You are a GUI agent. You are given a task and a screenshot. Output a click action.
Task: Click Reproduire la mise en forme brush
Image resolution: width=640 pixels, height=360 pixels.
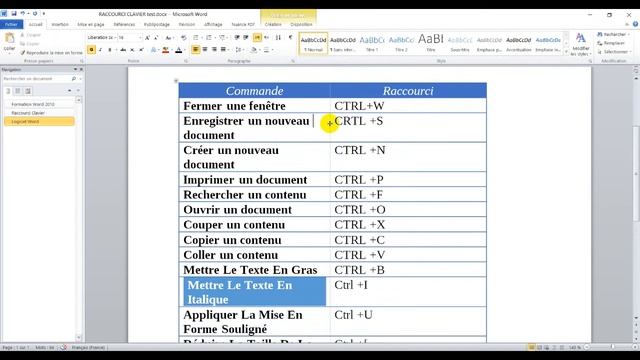[x=51, y=53]
